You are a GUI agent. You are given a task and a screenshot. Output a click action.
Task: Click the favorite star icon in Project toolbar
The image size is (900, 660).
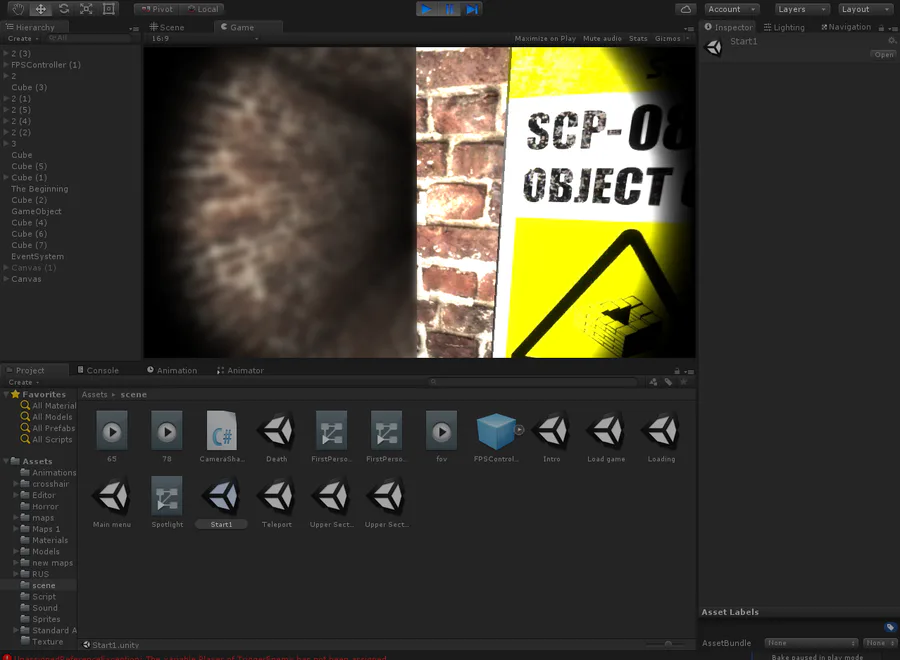click(684, 382)
